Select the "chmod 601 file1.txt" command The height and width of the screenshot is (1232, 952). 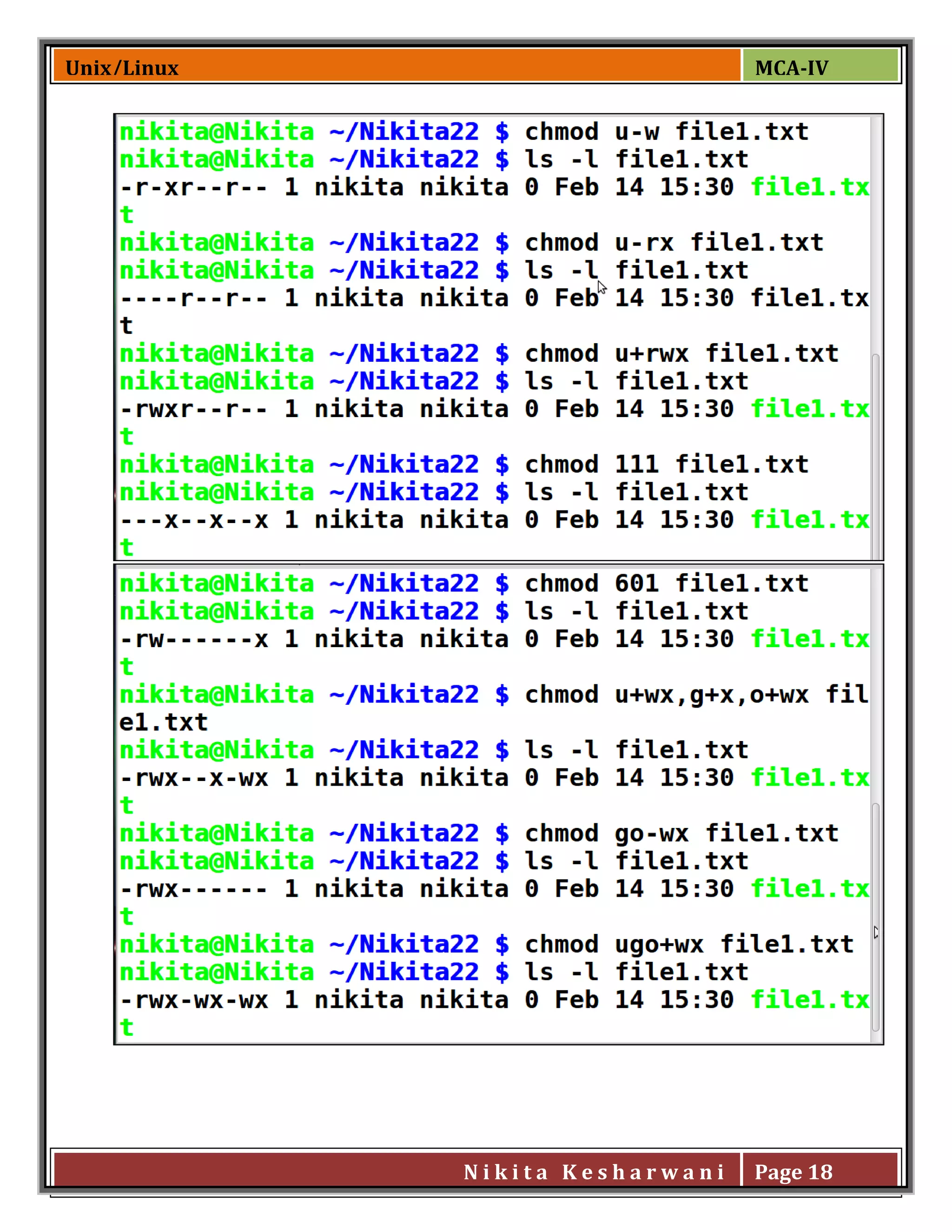point(667,584)
